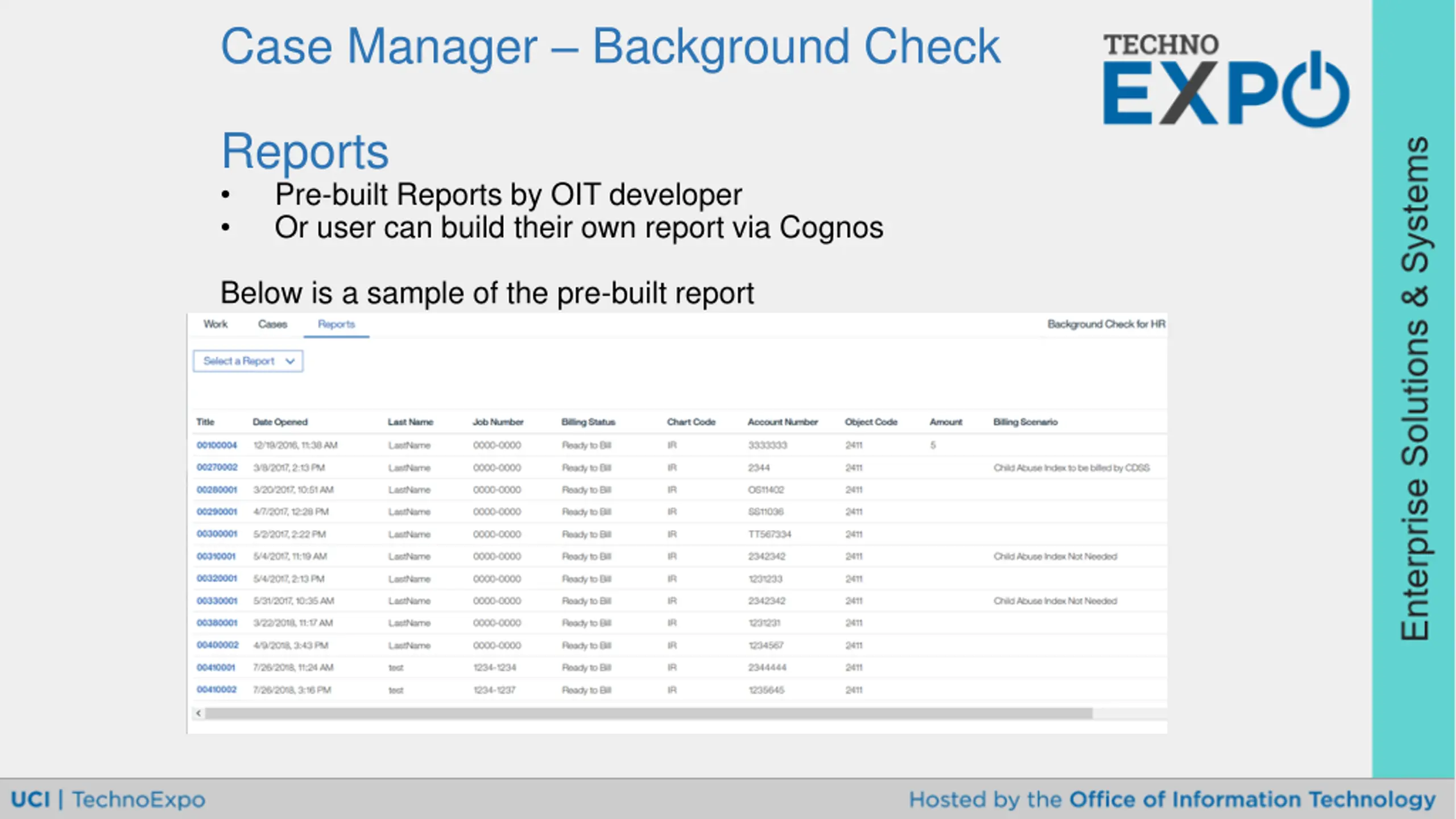Click date 7/26/2018, 3:16 PM

292,690
